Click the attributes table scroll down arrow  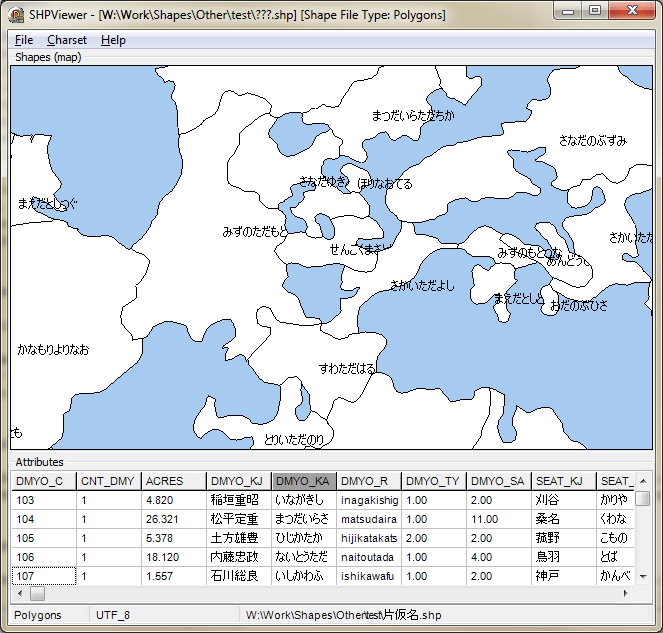tap(643, 576)
